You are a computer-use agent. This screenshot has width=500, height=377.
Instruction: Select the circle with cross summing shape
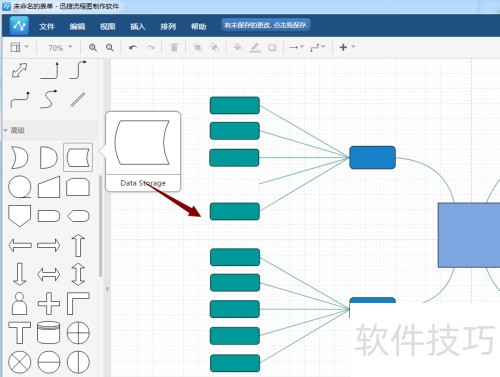coord(78,333)
